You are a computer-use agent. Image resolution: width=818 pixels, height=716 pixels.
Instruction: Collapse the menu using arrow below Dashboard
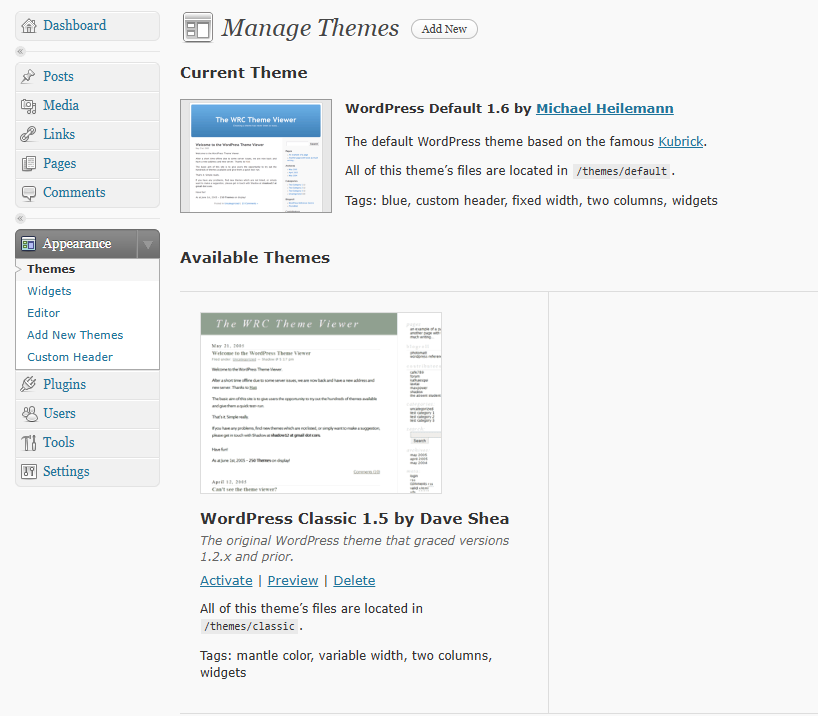[20, 51]
